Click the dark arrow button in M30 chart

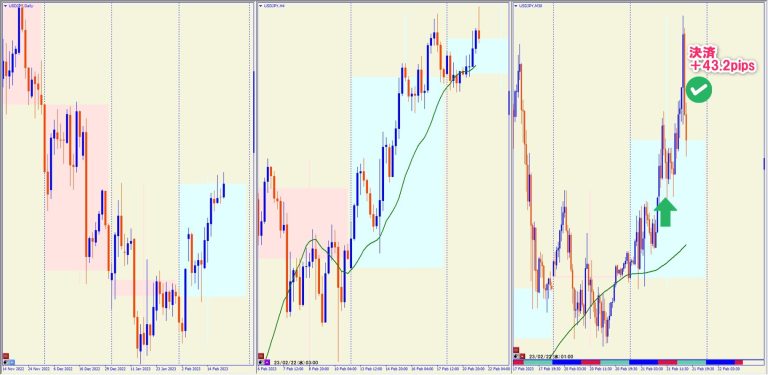[x=516, y=356]
